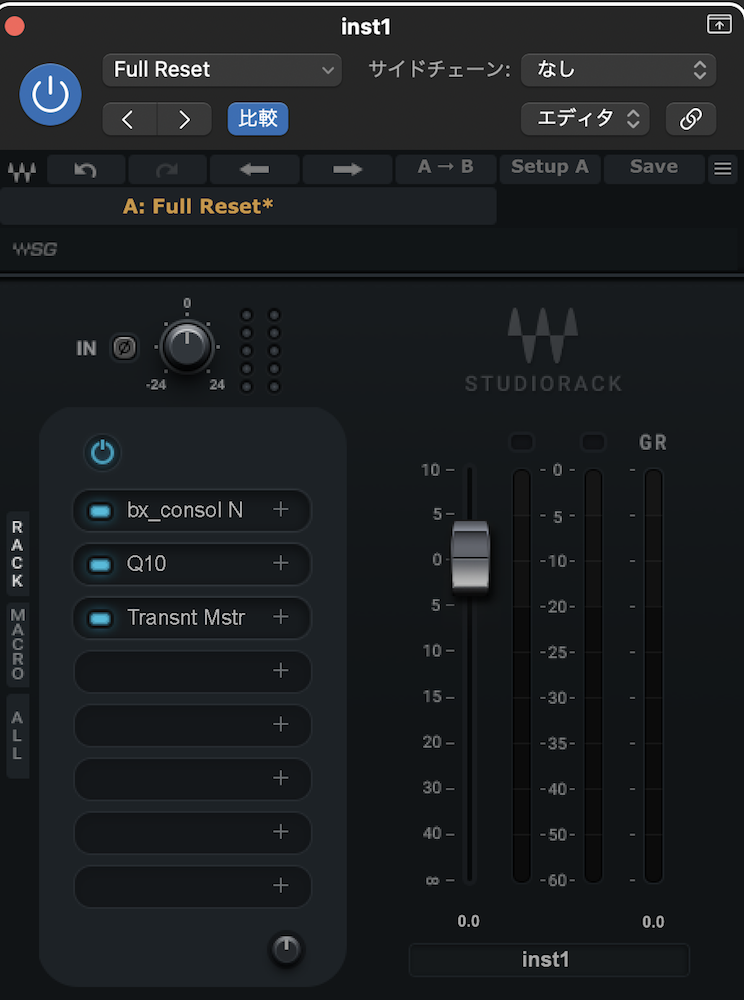Toggle the Q10 slot on/off LED
The image size is (744, 1000).
click(100, 564)
